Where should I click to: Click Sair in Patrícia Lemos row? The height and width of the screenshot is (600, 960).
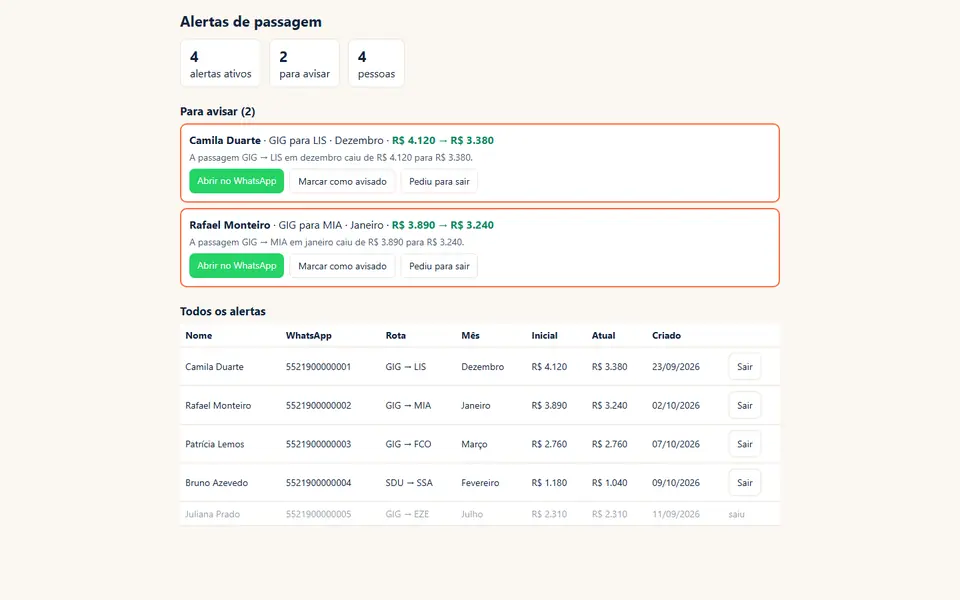744,444
